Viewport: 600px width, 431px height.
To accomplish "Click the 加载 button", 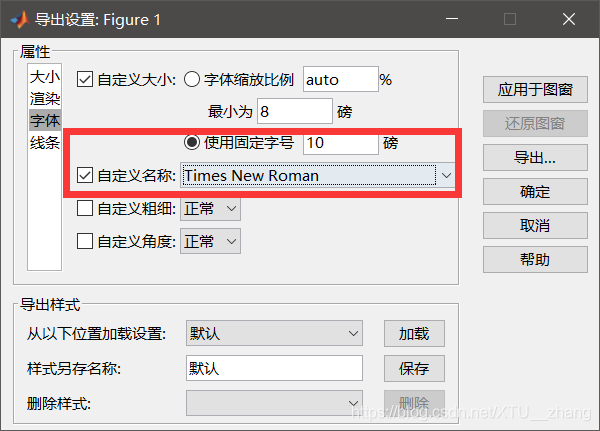I will pyautogui.click(x=414, y=334).
